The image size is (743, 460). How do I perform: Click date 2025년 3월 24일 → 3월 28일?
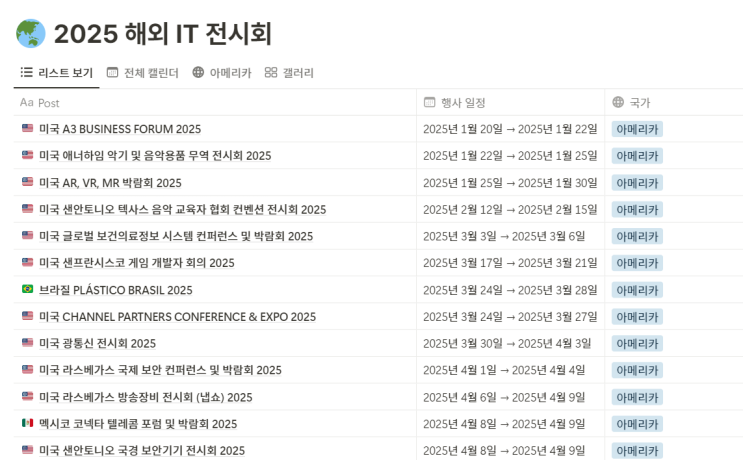510,290
